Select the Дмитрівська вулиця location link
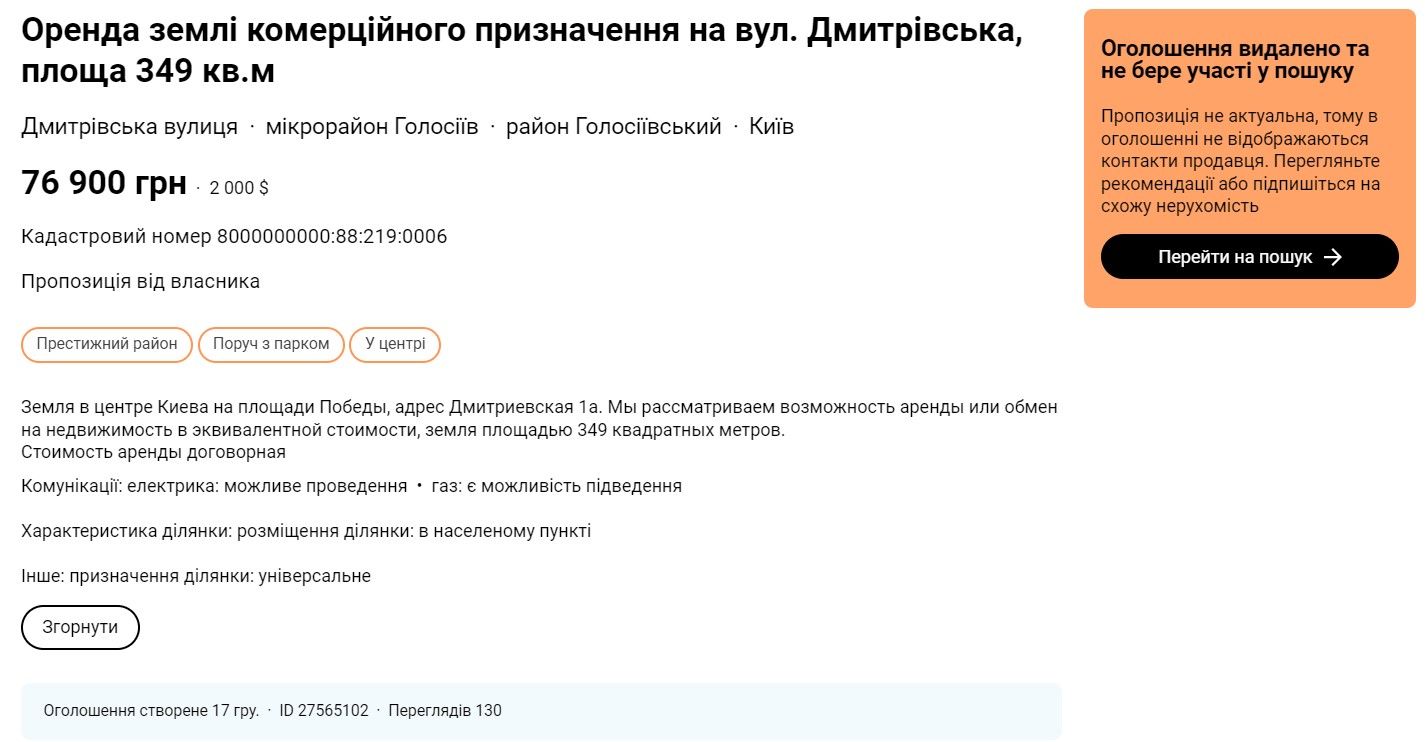Screen dimensions: 1425x742 tap(129, 126)
